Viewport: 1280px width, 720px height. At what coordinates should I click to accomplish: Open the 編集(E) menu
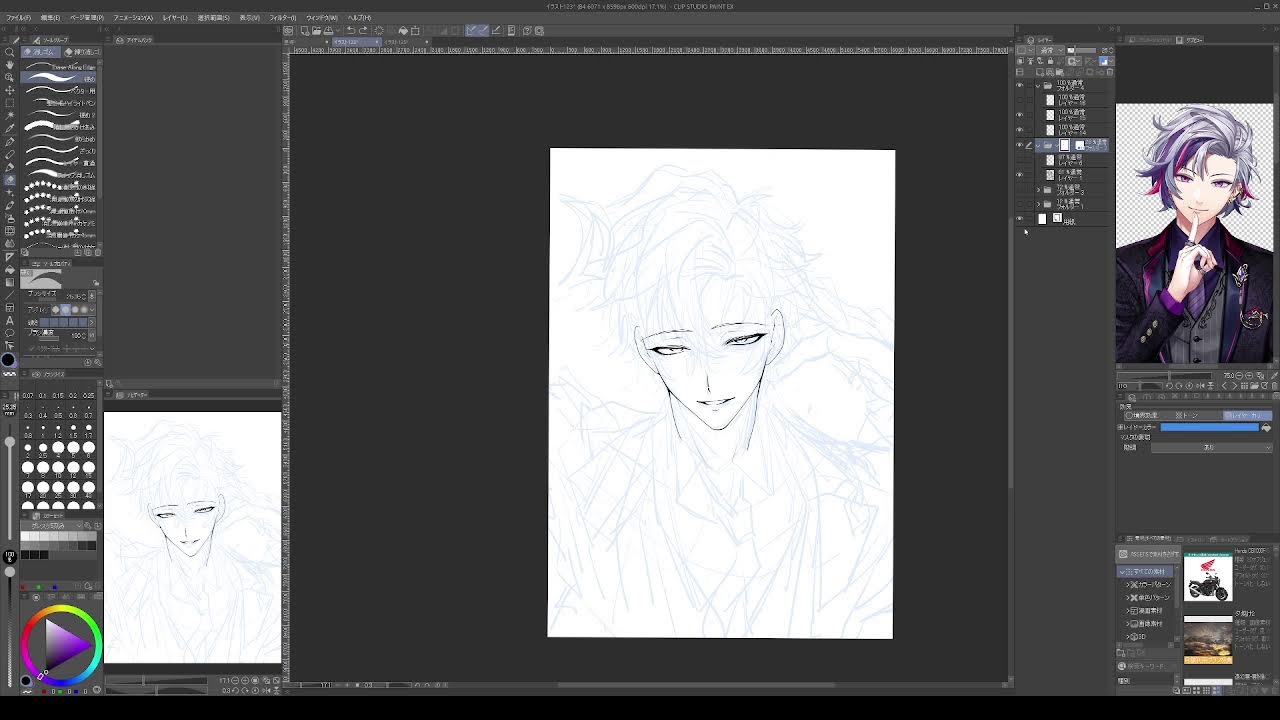click(x=50, y=18)
